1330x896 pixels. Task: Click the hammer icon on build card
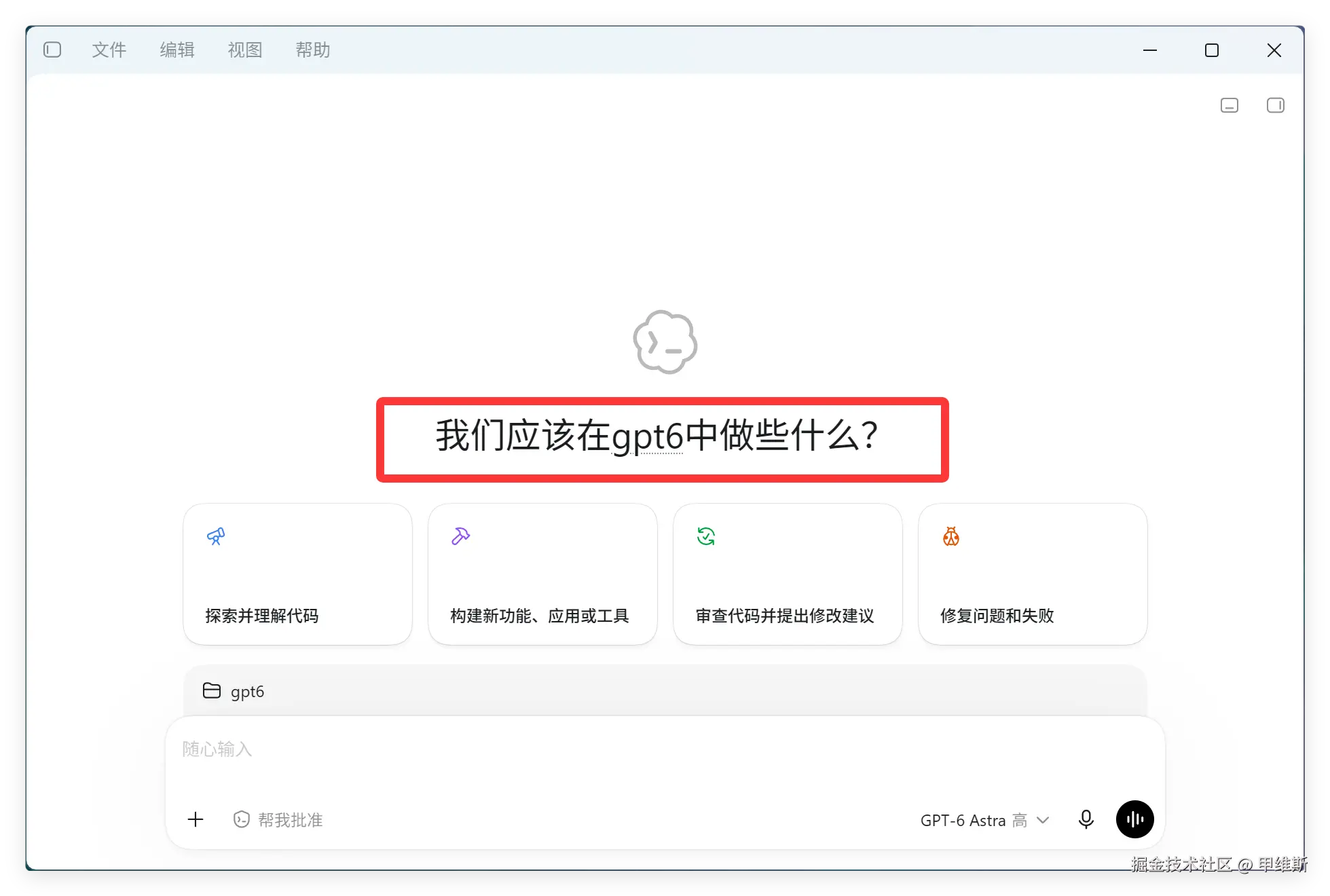pos(461,536)
